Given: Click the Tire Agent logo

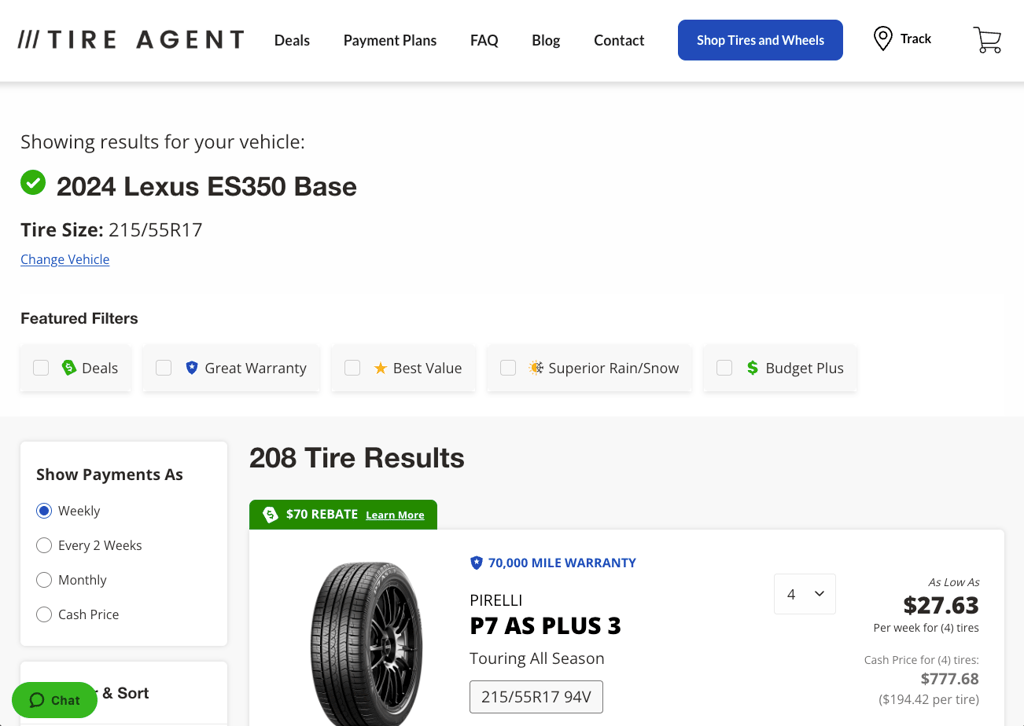Looking at the screenshot, I should coord(131,40).
